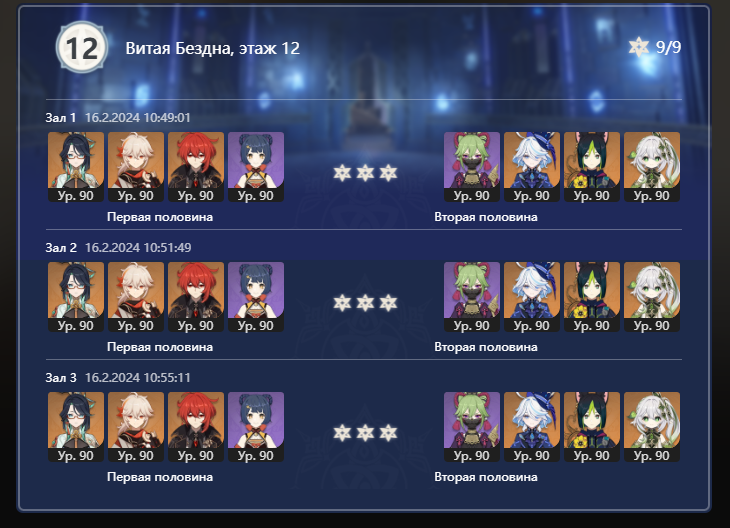Click the title Витая Бездна, этаж 12
Viewport: 730px width, 528px height.
click(212, 48)
